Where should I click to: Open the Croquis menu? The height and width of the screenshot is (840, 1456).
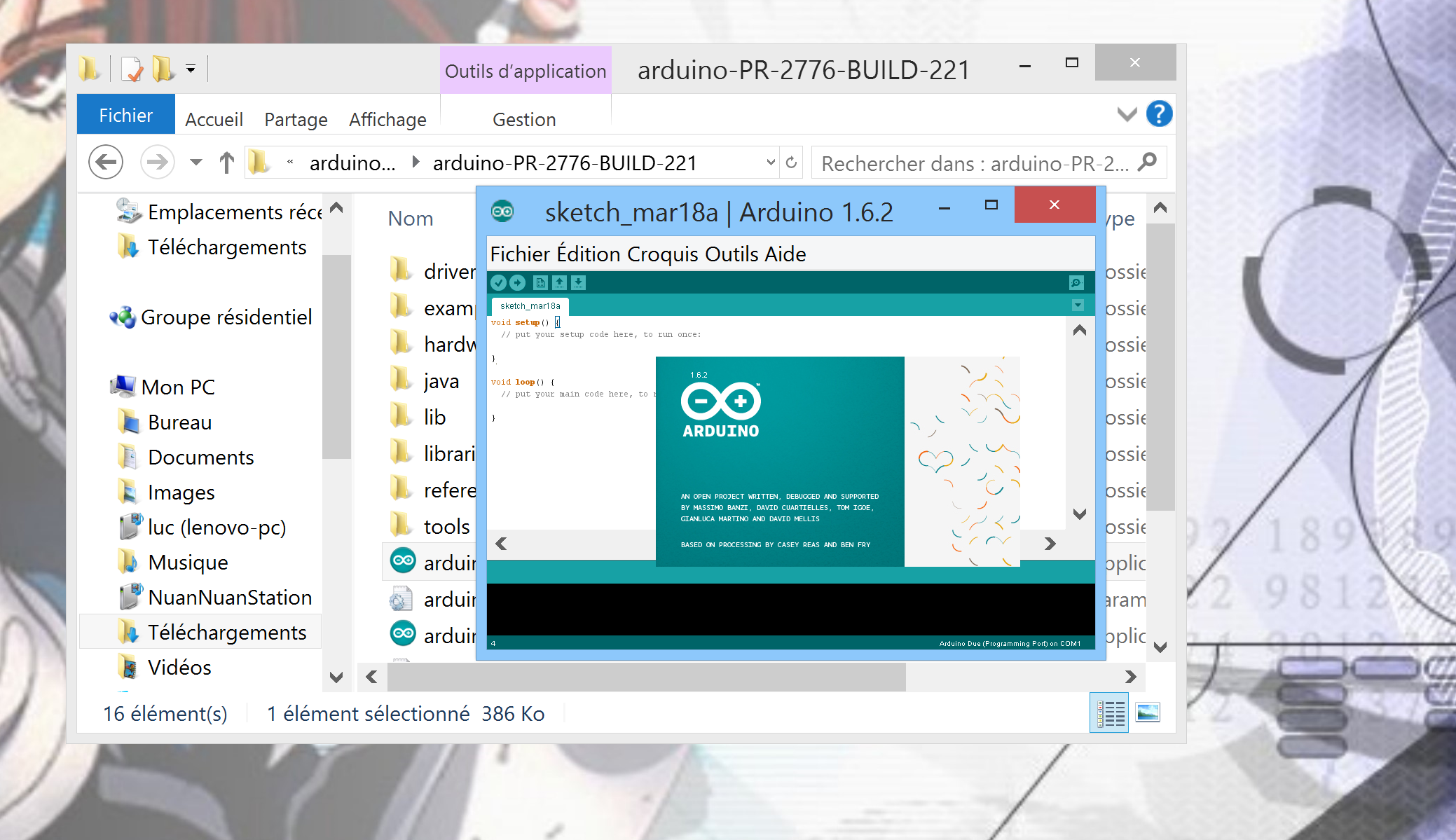[663, 254]
